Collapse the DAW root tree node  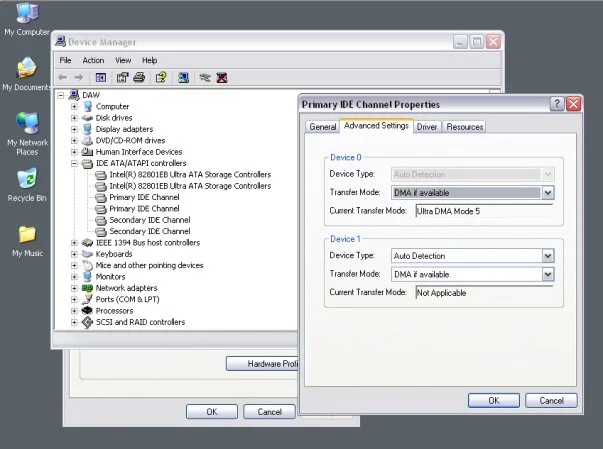point(61,95)
